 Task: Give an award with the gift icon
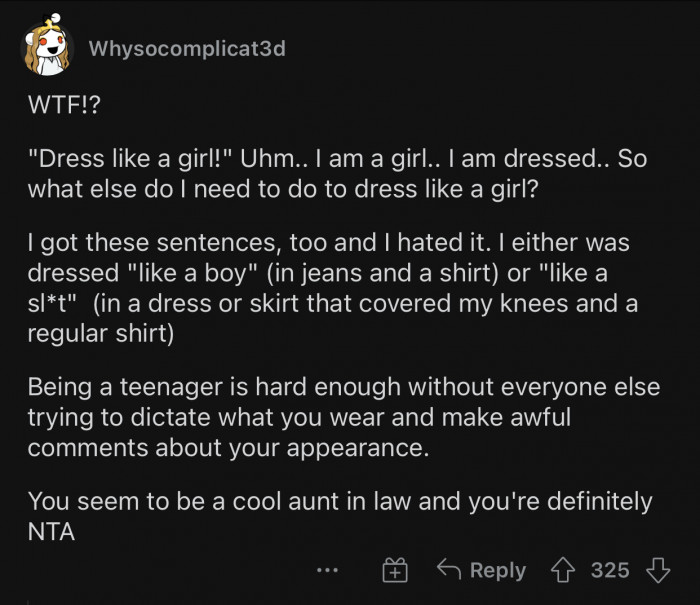[x=395, y=571]
